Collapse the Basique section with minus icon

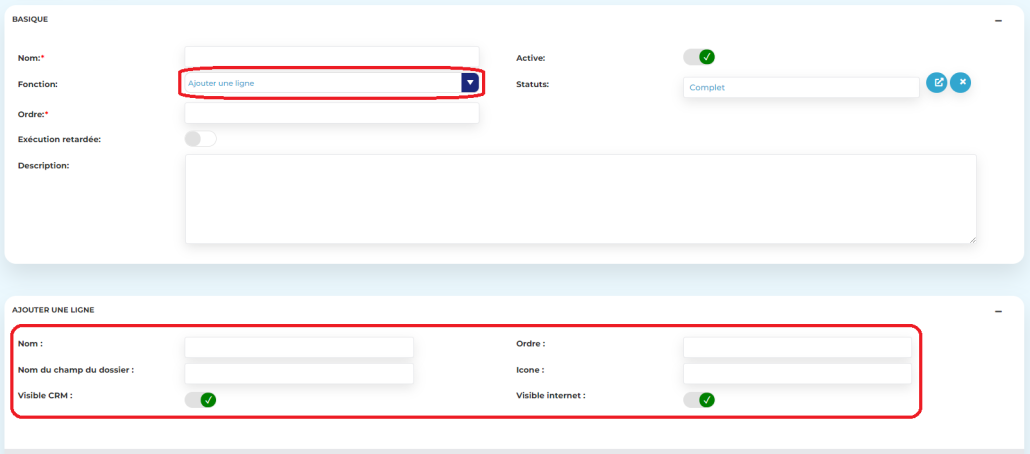click(998, 20)
